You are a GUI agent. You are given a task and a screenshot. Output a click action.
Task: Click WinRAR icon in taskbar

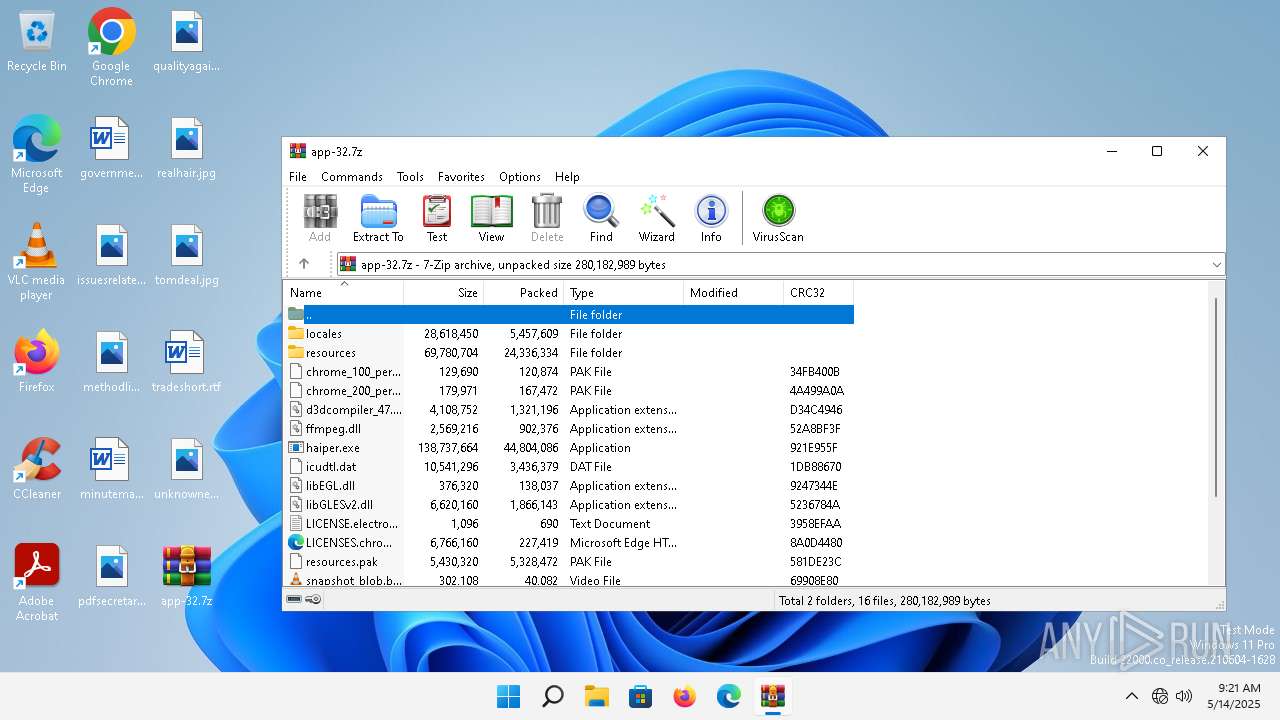(772, 696)
